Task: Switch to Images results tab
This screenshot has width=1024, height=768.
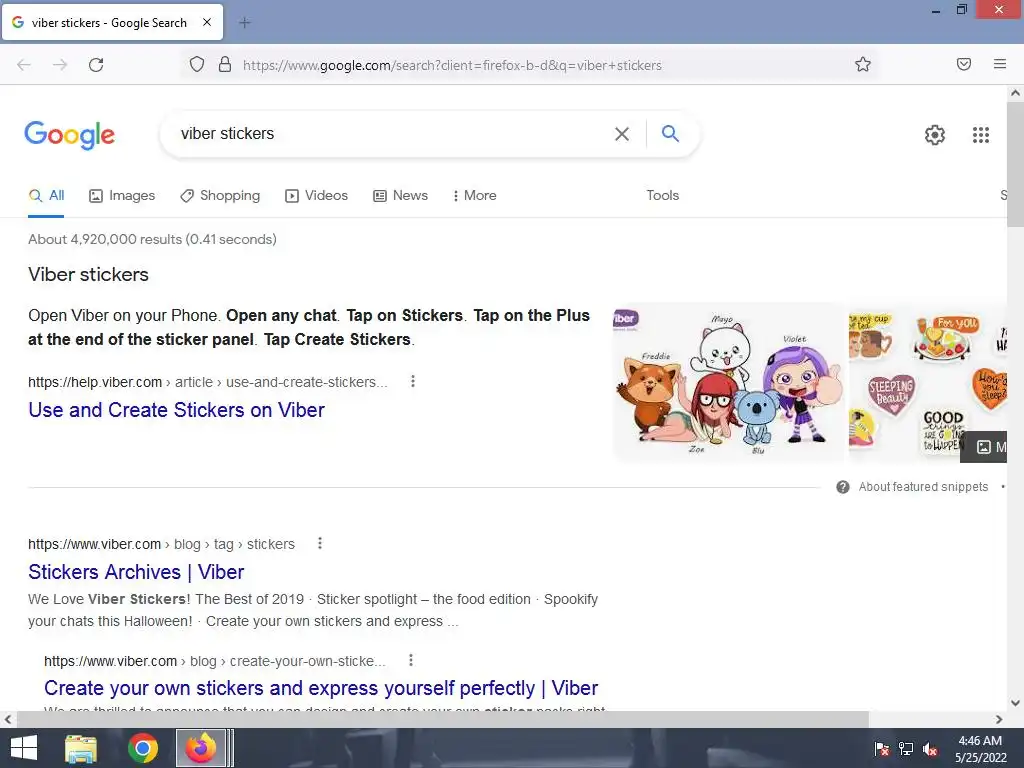Action: pos(122,196)
